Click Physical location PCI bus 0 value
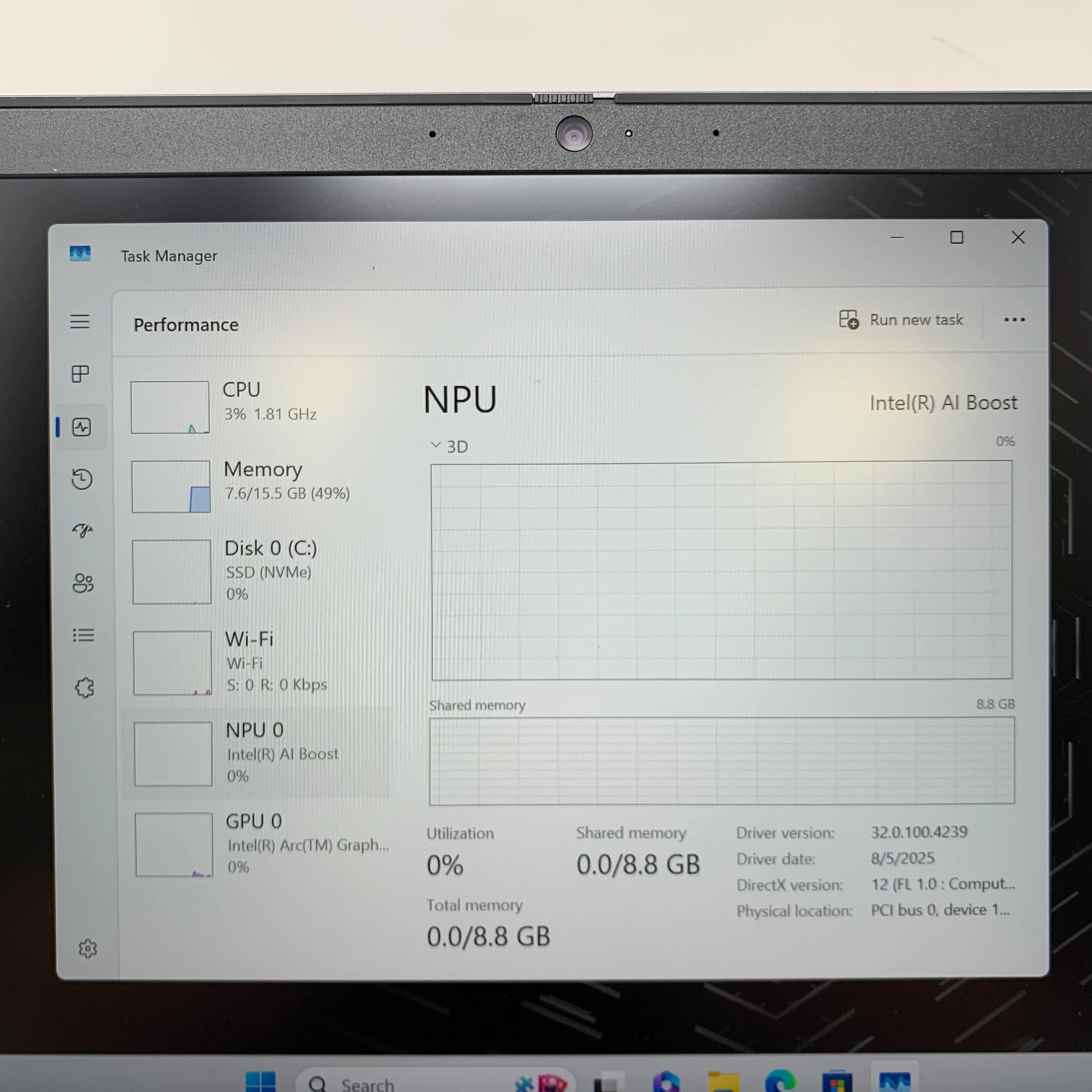The image size is (1092, 1092). click(940, 910)
